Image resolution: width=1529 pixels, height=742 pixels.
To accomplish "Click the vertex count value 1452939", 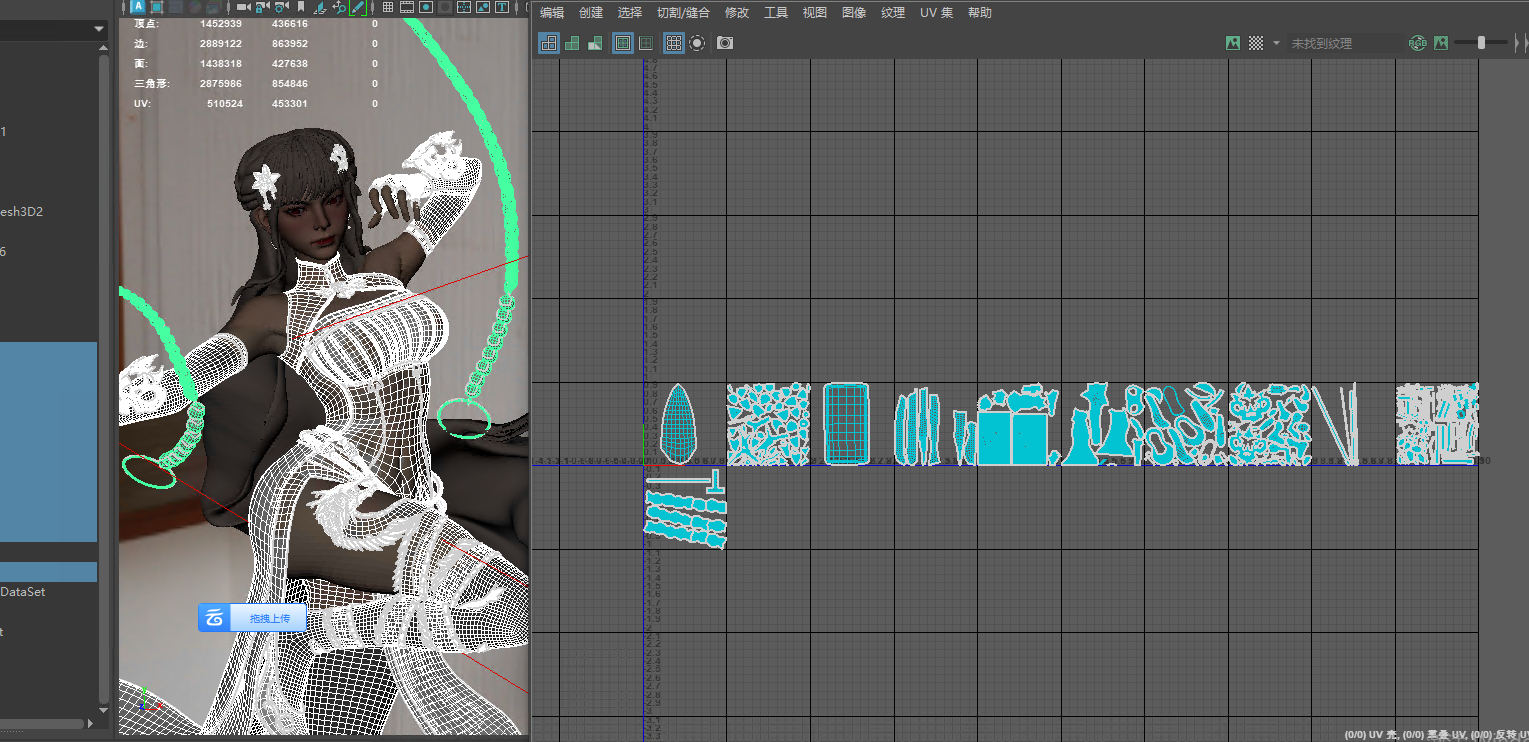I will coord(221,23).
